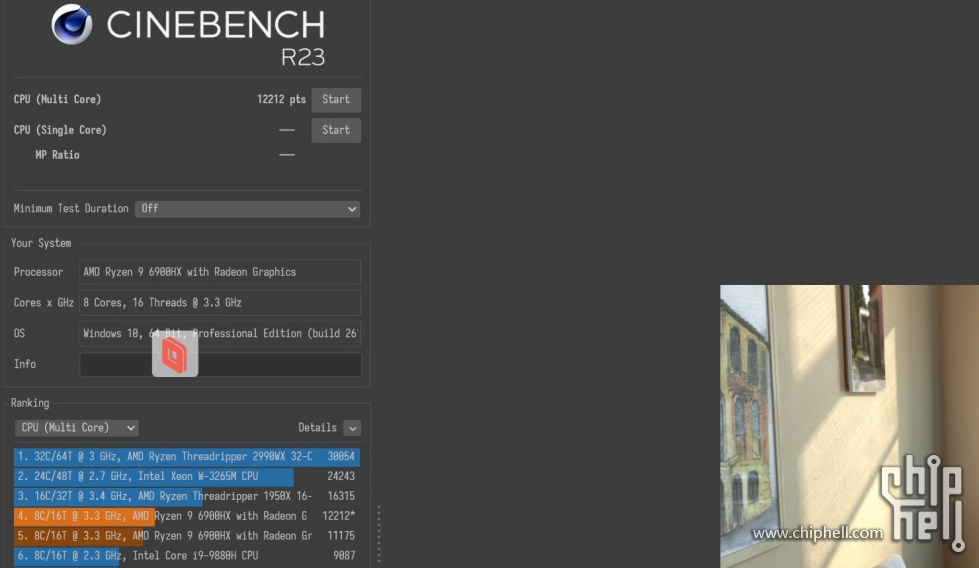Click the empty Info field

[x=220, y=364]
